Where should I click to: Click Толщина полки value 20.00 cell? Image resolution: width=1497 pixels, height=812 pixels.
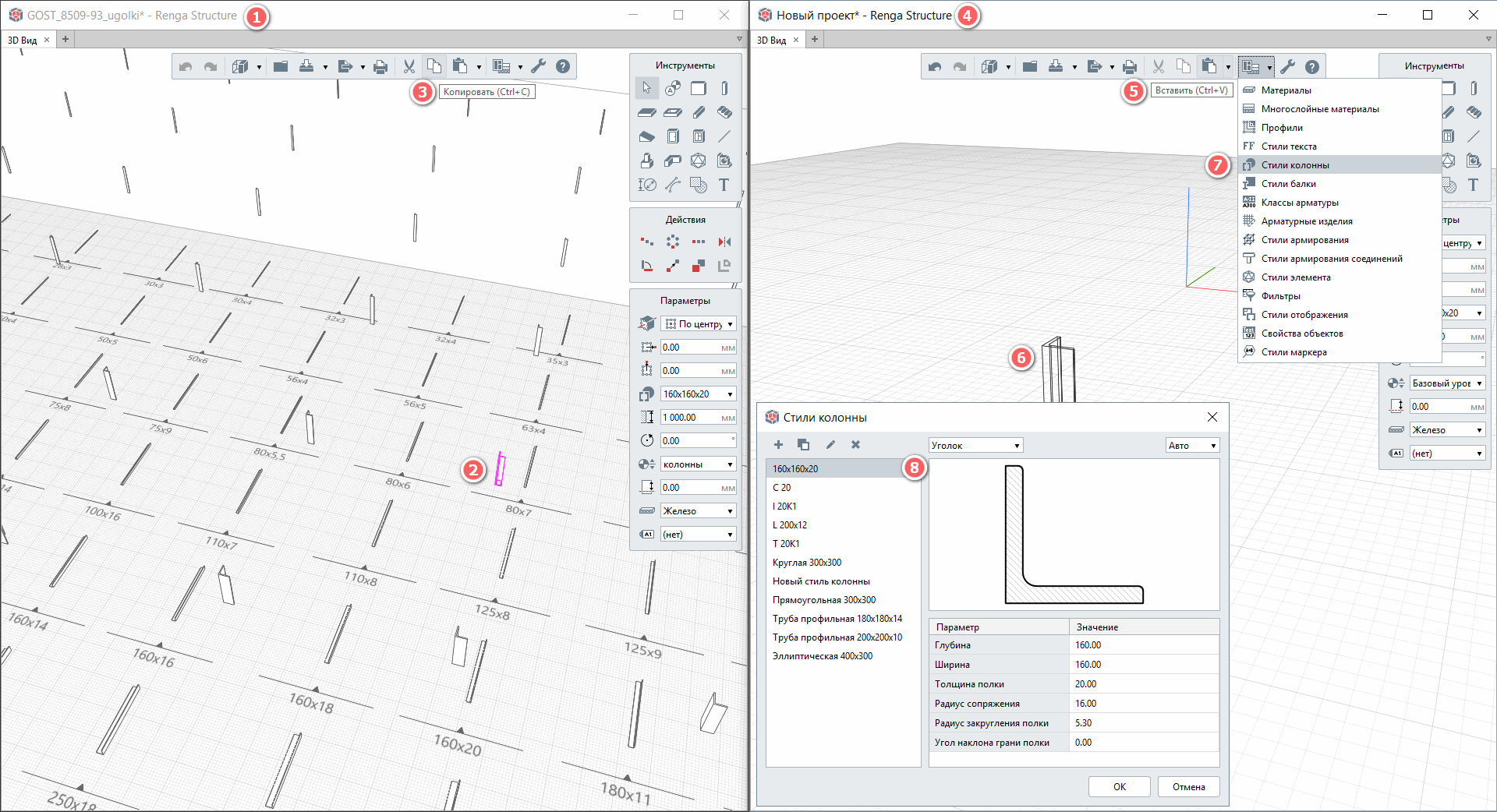(x=1144, y=684)
